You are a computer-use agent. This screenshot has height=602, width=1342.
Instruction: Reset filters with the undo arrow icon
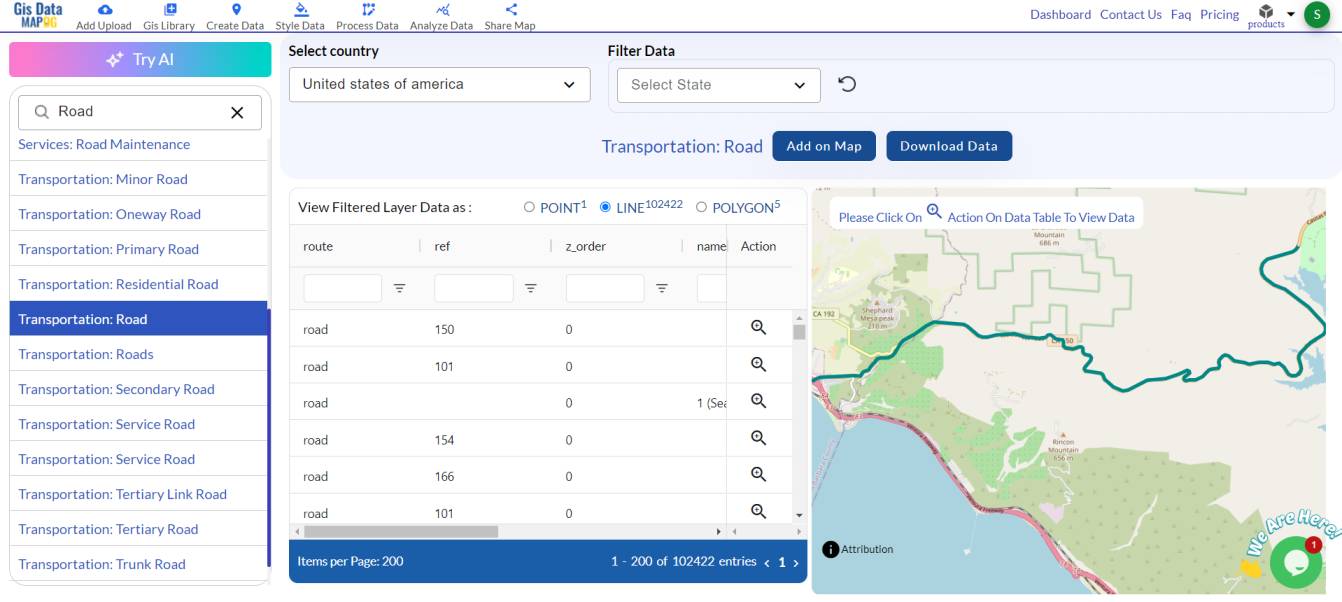[847, 84]
